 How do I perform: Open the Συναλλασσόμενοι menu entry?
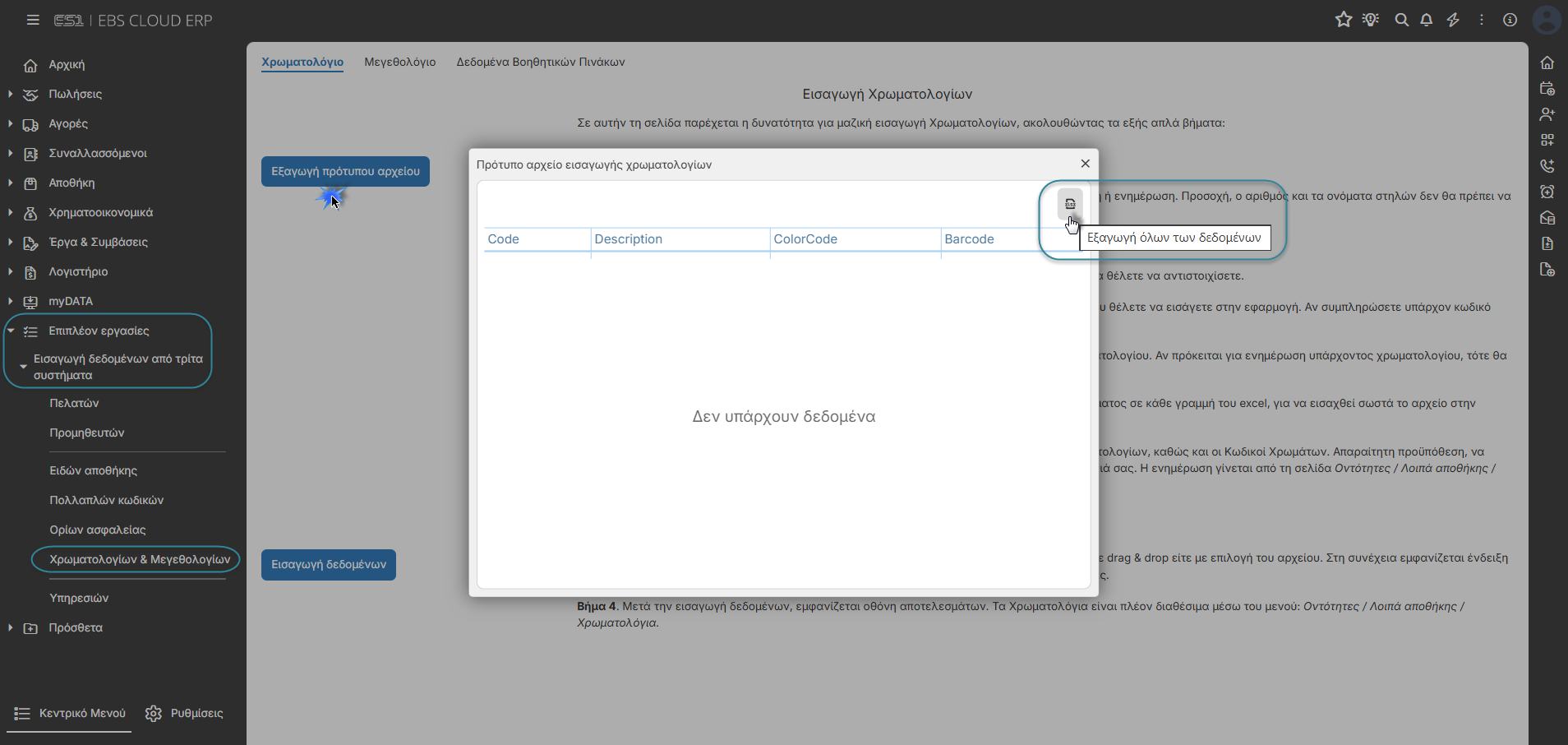tap(98, 154)
